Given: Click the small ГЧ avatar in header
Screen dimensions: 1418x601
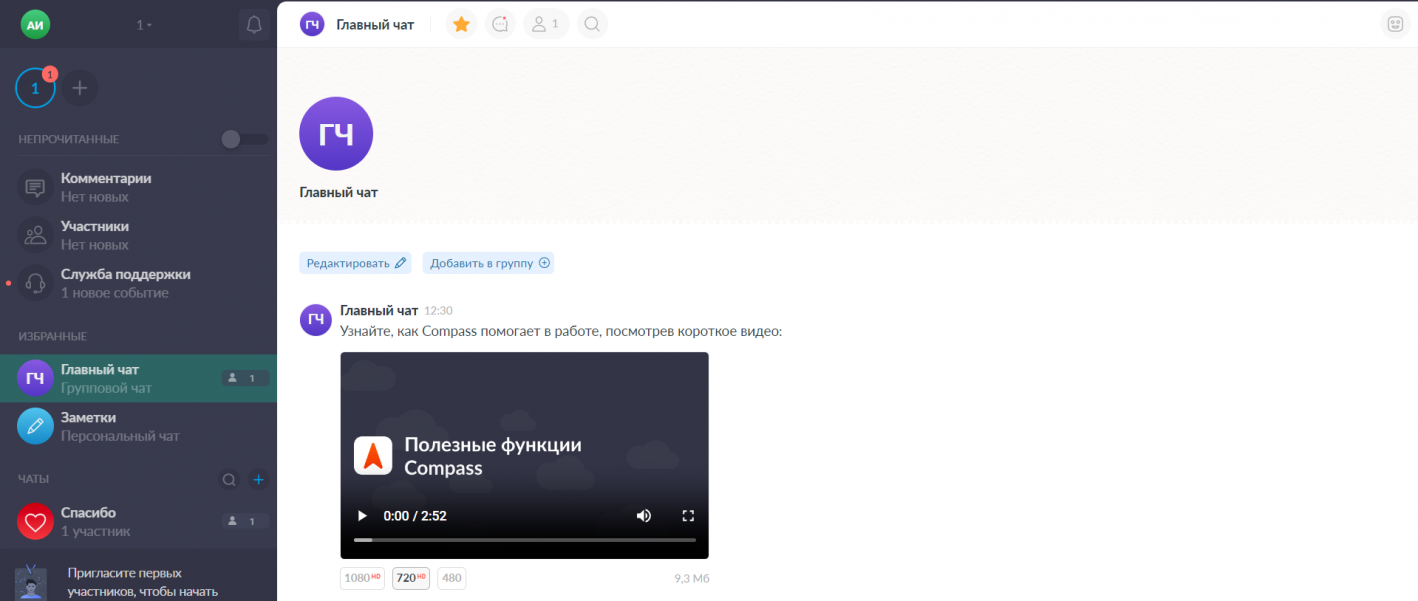Looking at the screenshot, I should click(312, 24).
